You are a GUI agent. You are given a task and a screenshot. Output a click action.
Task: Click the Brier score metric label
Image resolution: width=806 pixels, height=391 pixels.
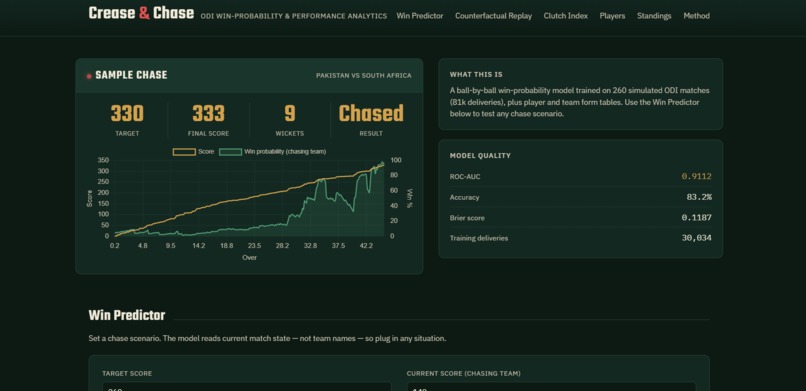[467, 217]
